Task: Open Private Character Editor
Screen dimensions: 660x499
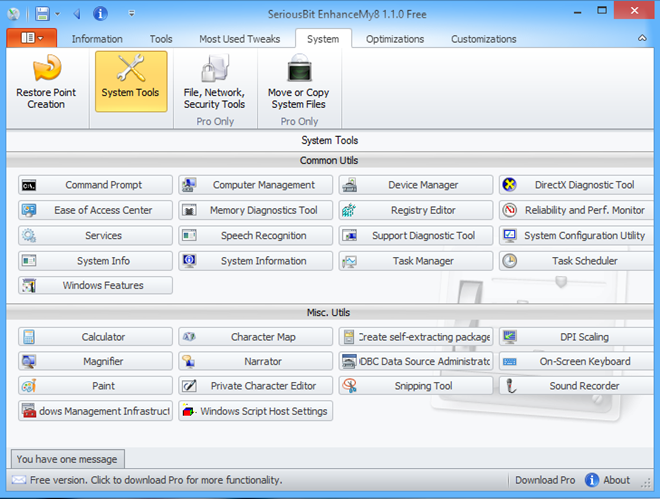Action: click(255, 385)
